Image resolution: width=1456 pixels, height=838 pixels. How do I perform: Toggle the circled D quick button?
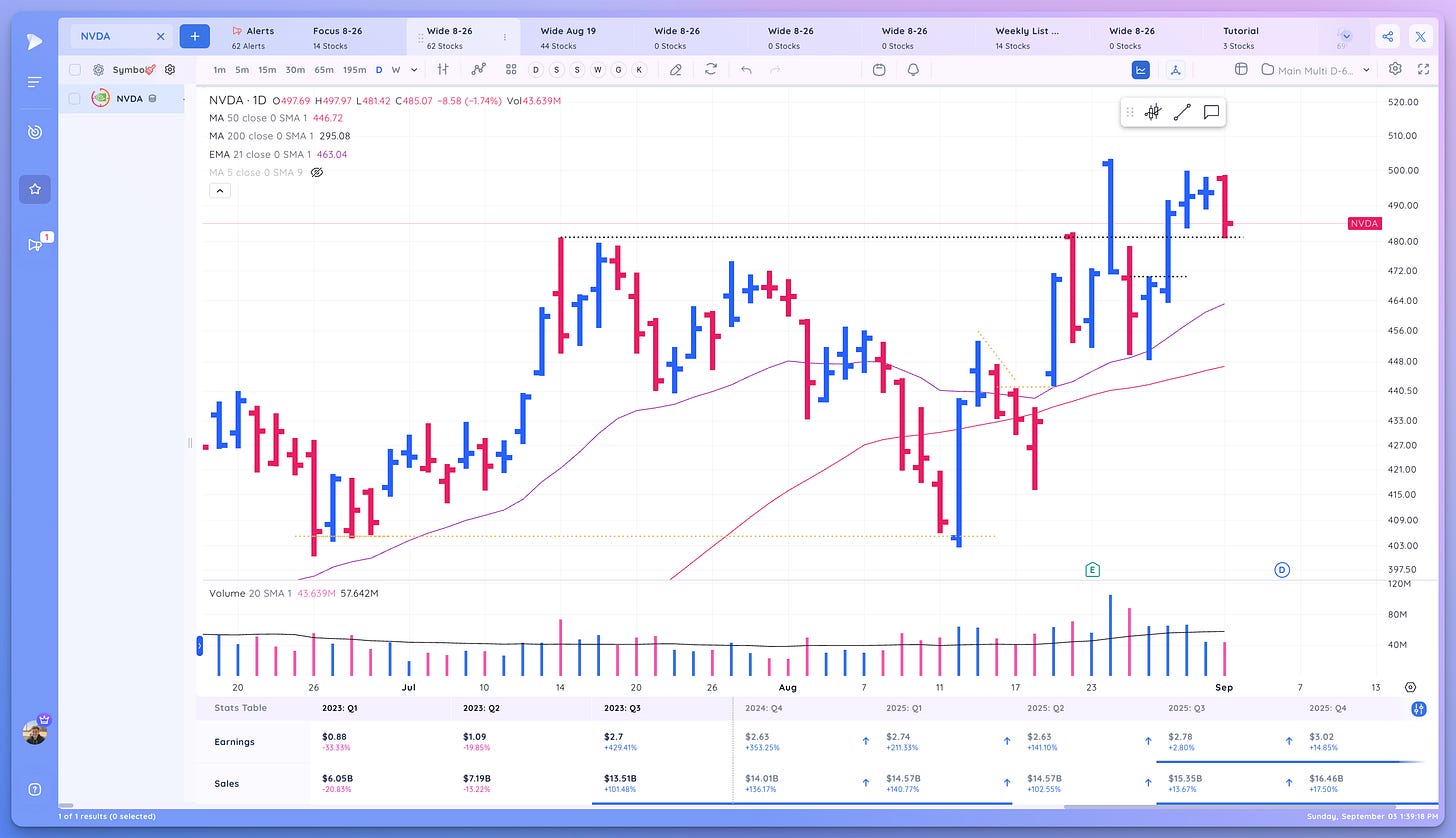click(x=535, y=69)
